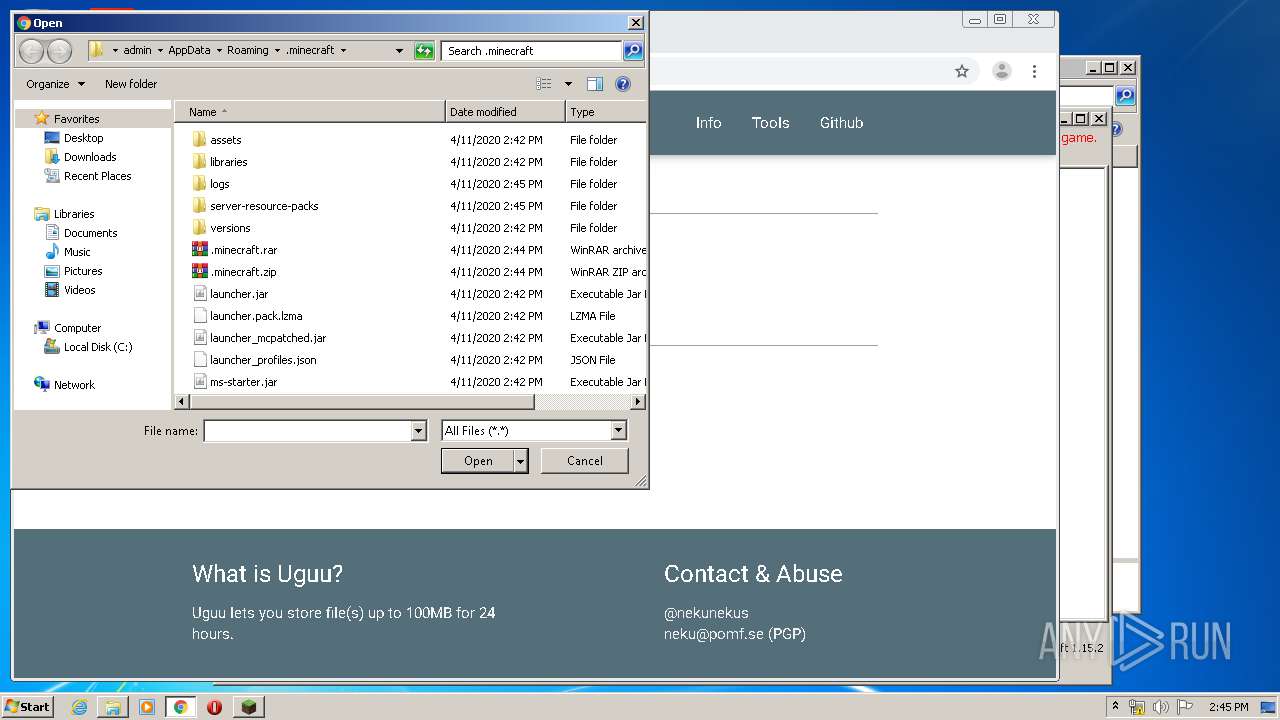Select the assets folder
The width and height of the screenshot is (1280, 720).
point(226,140)
